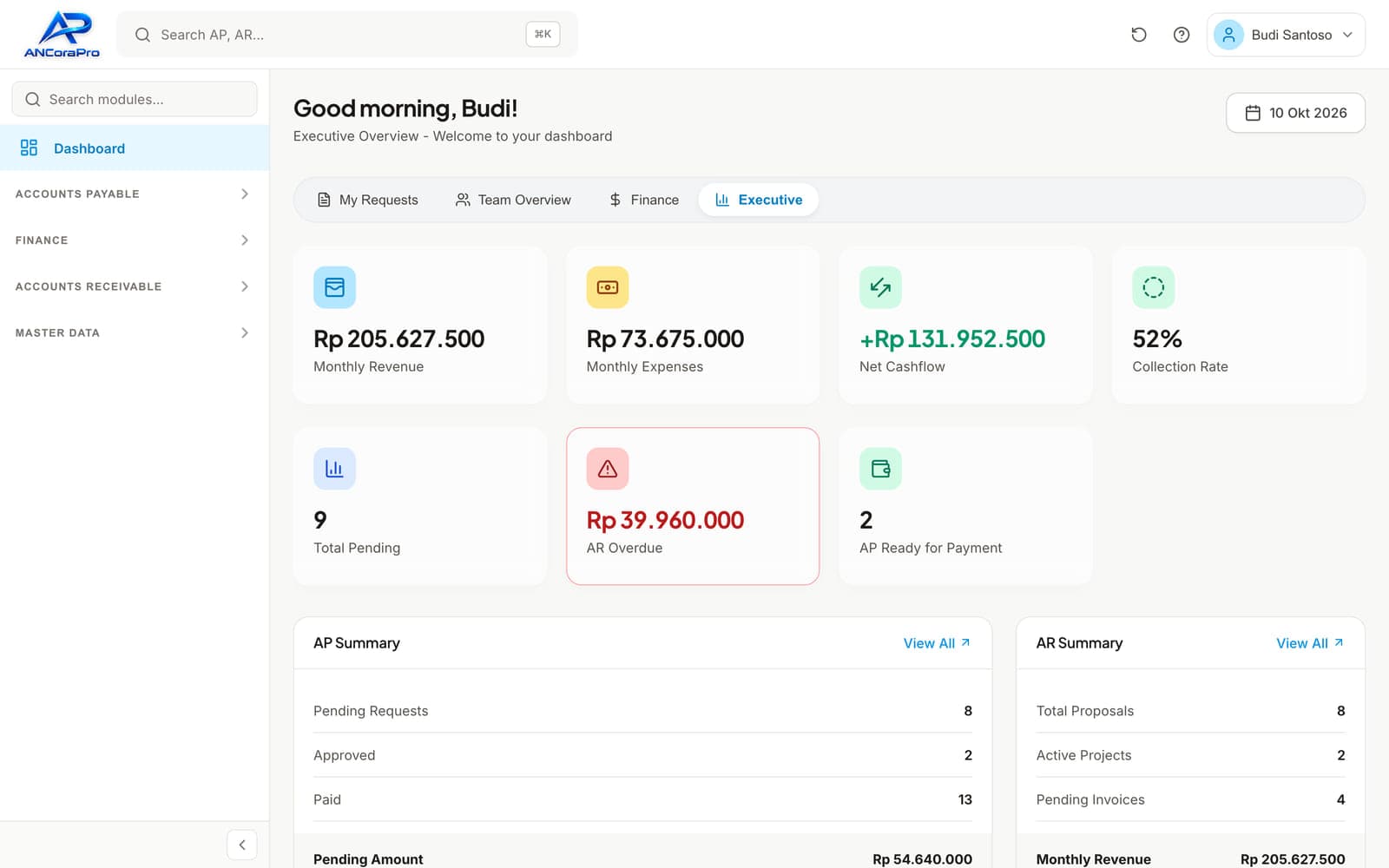Click the +Rp 131.952.500 Net Cashflow value

[952, 339]
